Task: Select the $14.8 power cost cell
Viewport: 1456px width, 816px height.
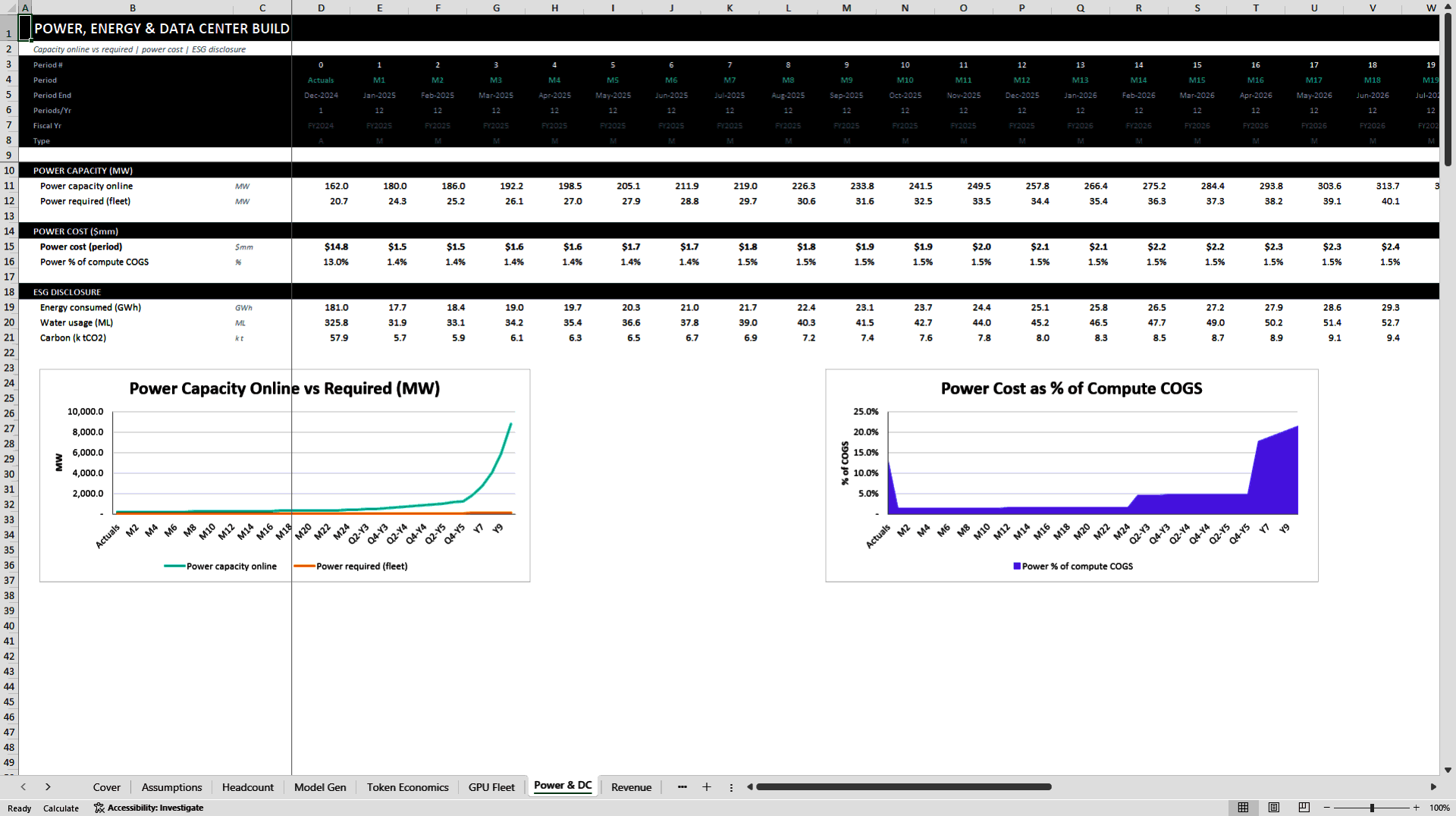Action: coord(321,246)
